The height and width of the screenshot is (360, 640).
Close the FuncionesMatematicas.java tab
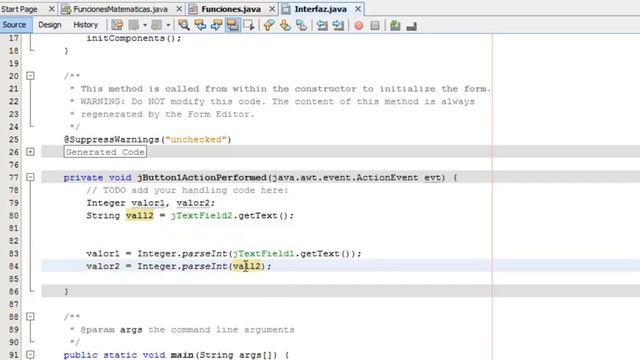tap(179, 9)
